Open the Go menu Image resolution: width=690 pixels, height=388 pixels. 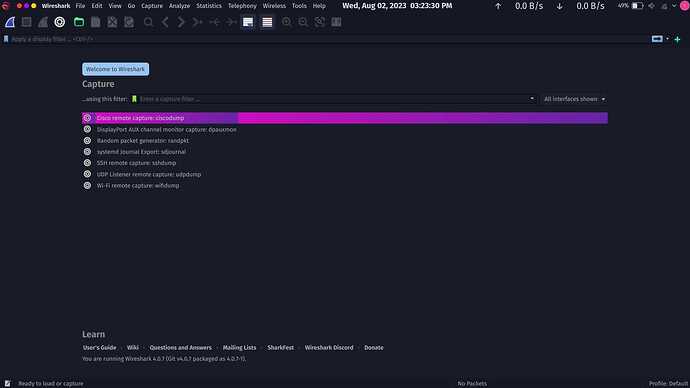[x=131, y=6]
